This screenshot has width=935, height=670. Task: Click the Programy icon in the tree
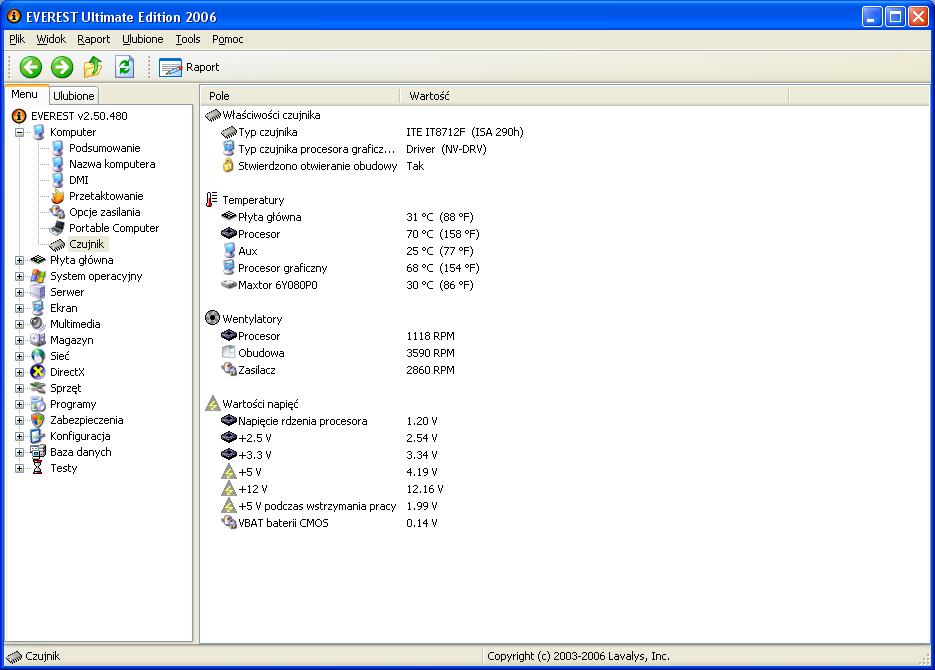tap(38, 404)
